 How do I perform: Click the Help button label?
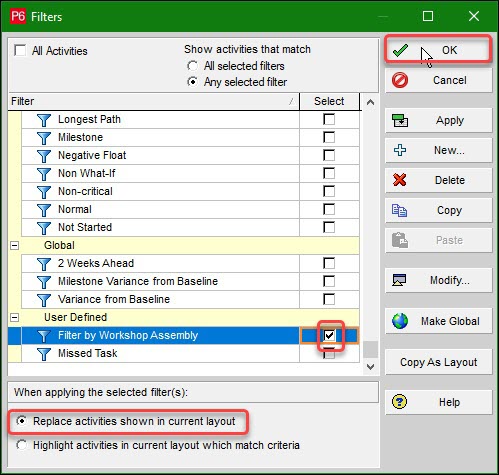point(449,402)
